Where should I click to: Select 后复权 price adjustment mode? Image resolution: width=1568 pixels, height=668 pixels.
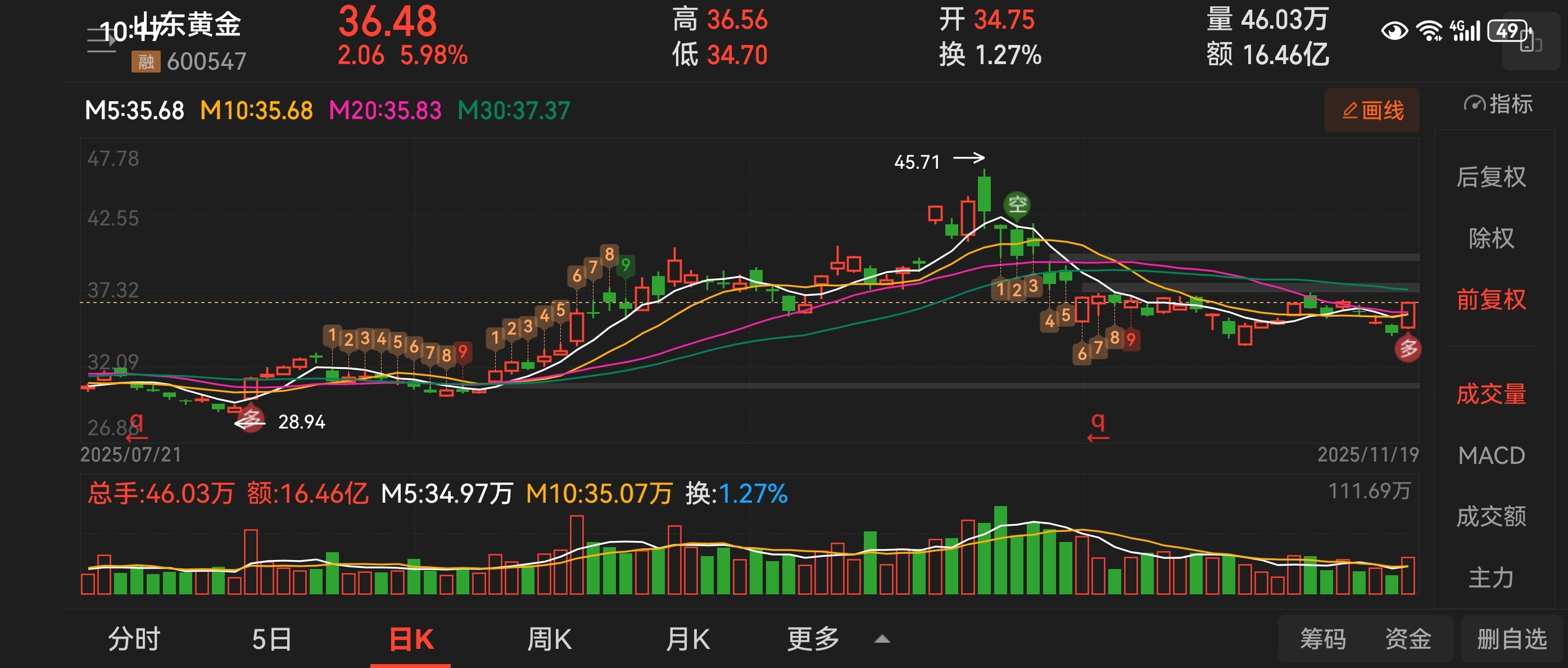[1490, 177]
